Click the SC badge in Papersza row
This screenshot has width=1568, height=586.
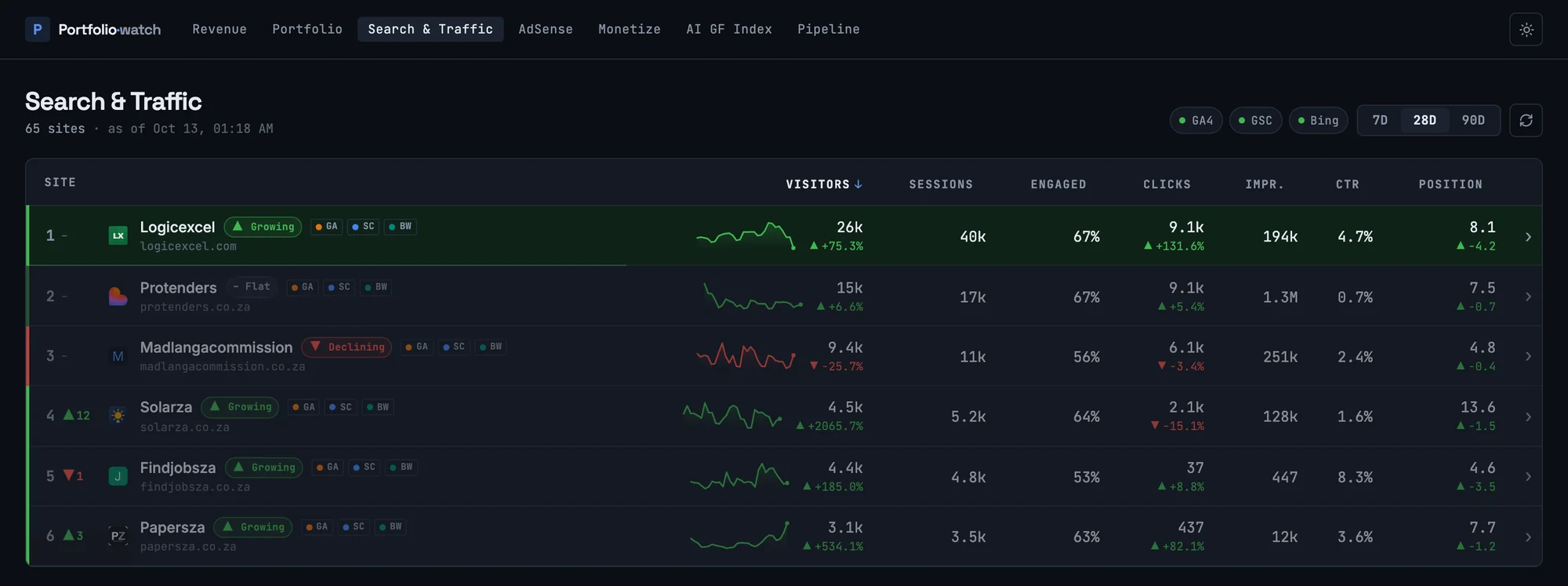click(x=353, y=527)
